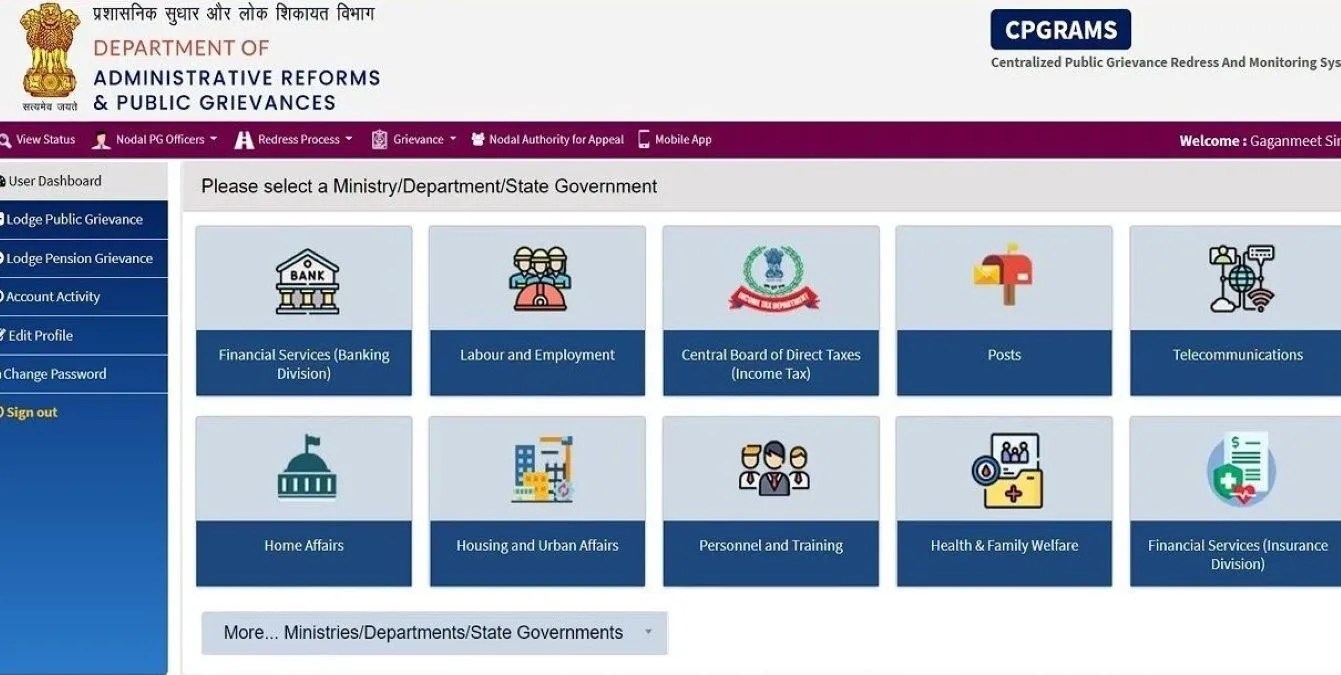Select the Posts department label
Image resolution: width=1341 pixels, height=675 pixels.
click(x=1004, y=355)
